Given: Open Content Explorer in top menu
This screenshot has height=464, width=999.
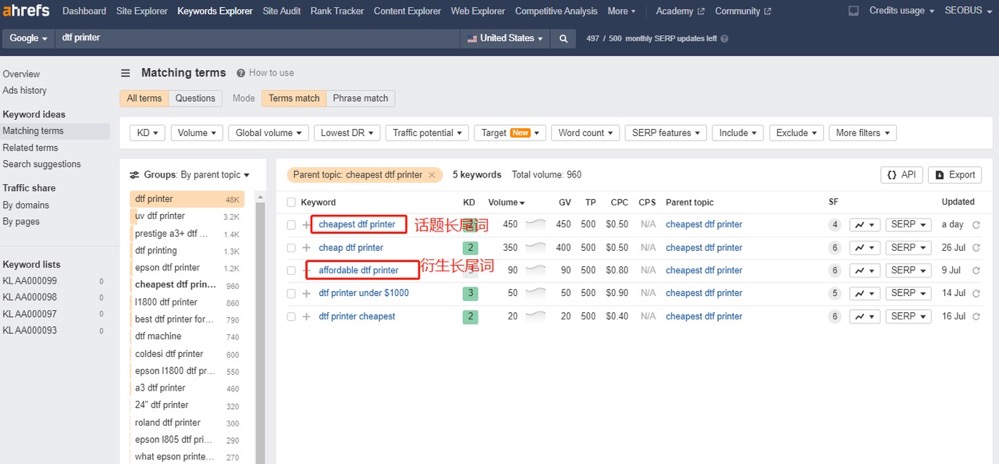Looking at the screenshot, I should coord(407,11).
